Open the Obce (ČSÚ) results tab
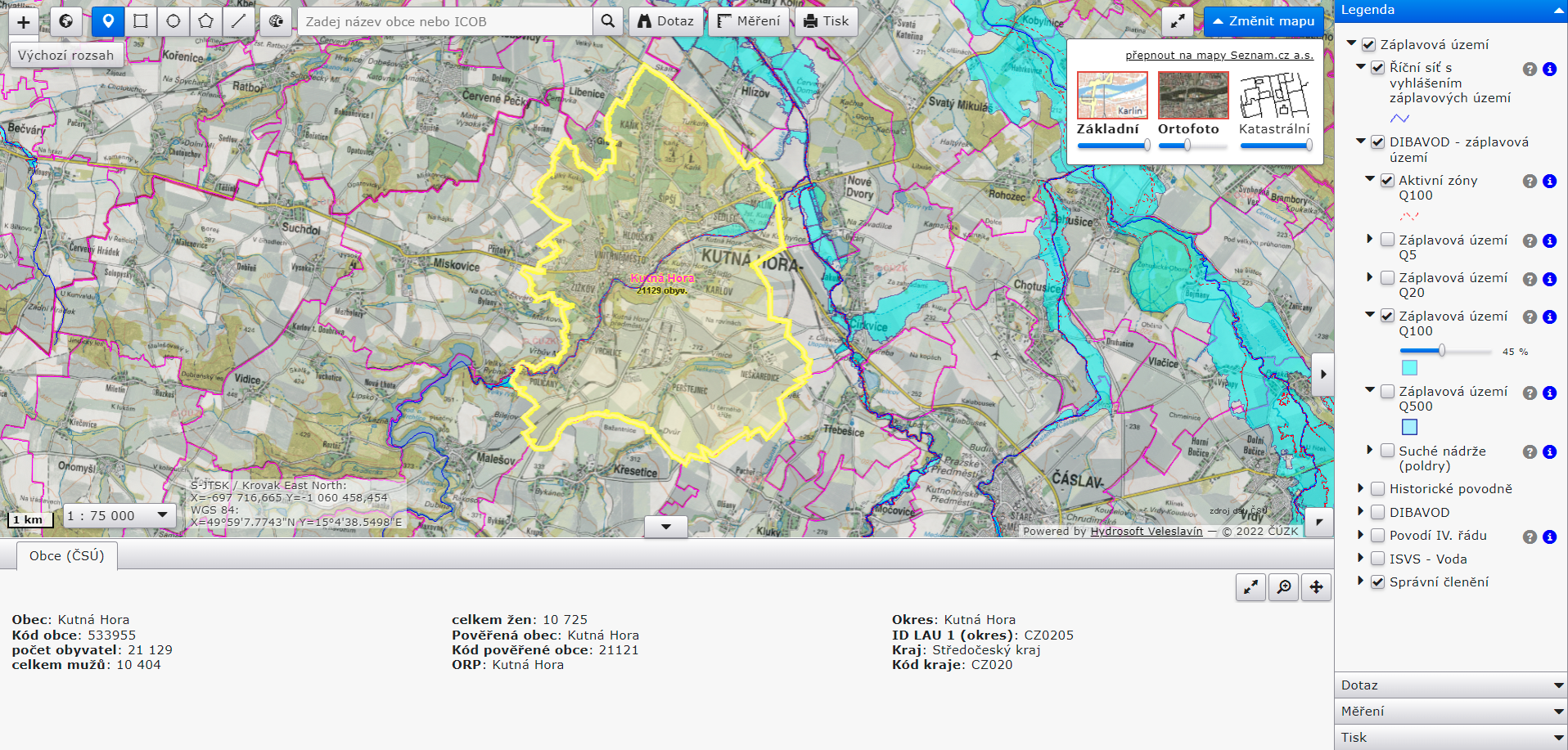 (x=67, y=556)
